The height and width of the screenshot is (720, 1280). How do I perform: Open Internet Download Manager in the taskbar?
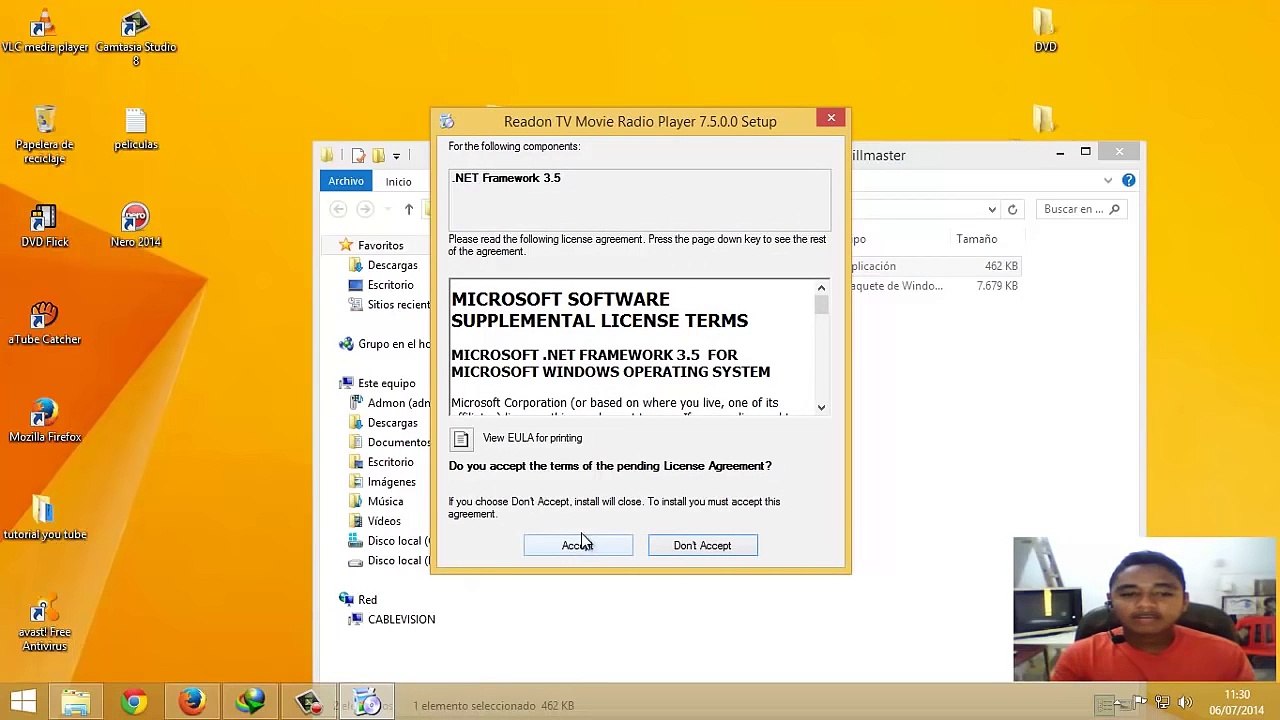pos(250,702)
